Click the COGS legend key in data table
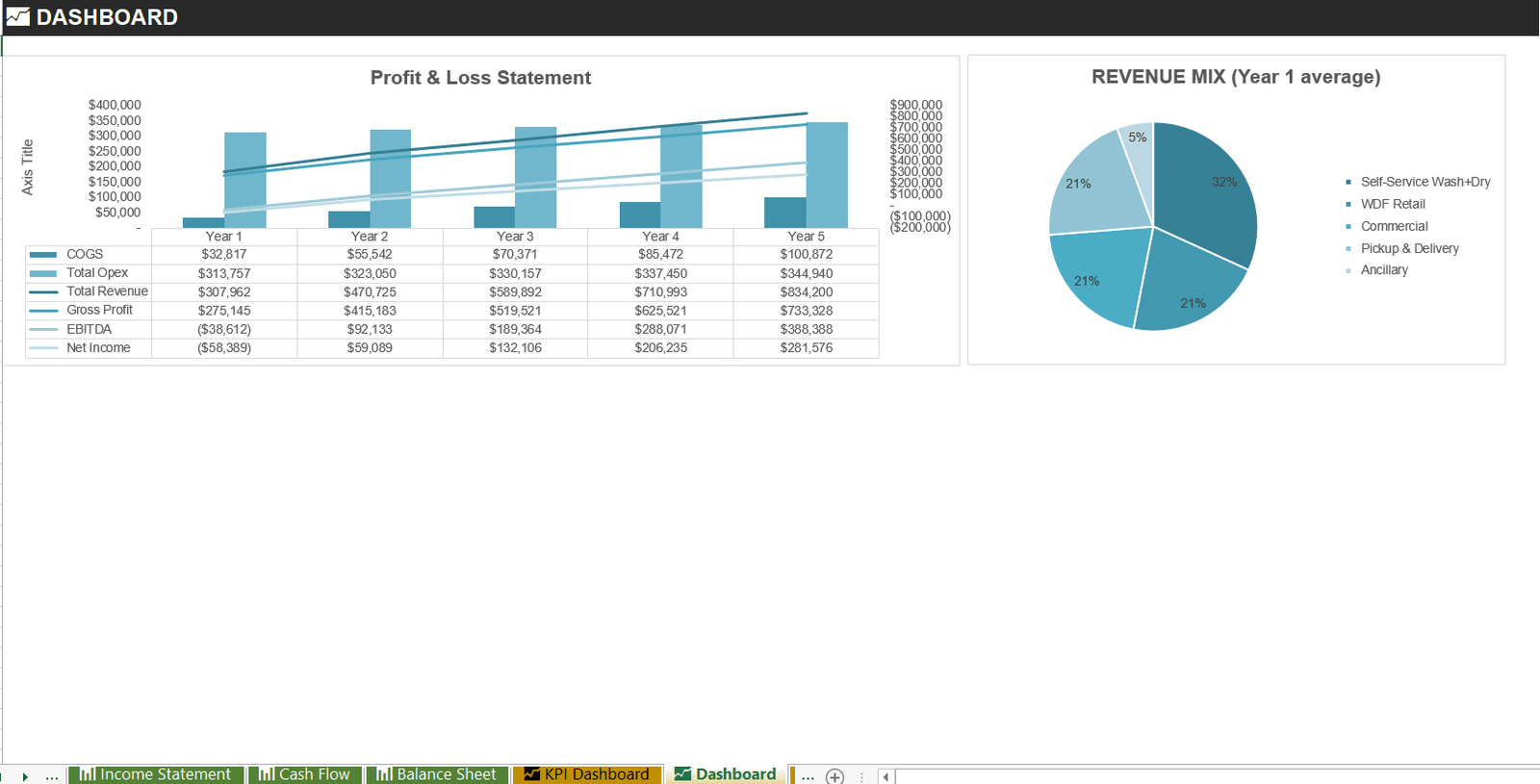1540x784 pixels. click(43, 255)
